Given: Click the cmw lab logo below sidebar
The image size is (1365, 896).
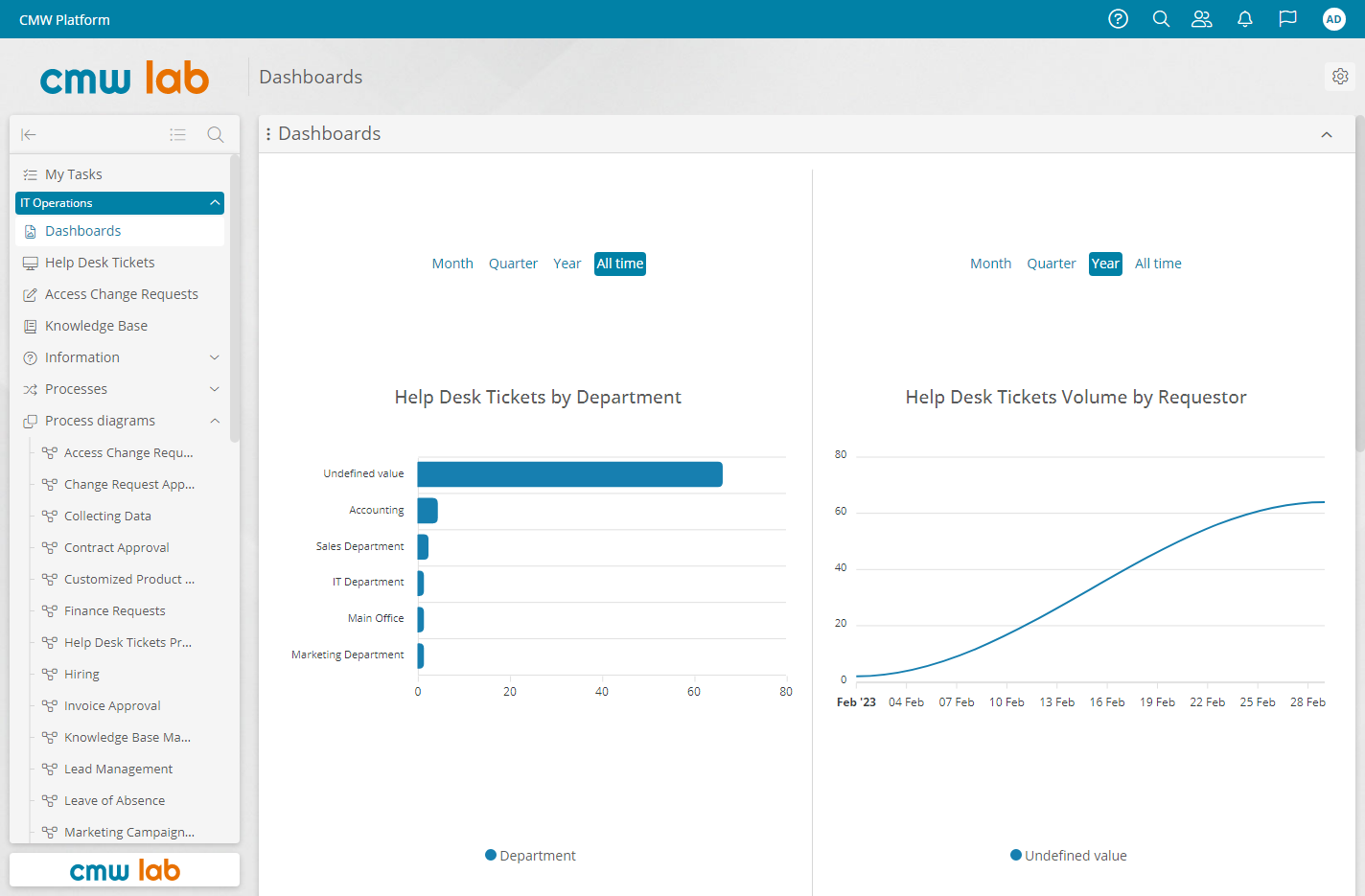Looking at the screenshot, I should click(125, 870).
